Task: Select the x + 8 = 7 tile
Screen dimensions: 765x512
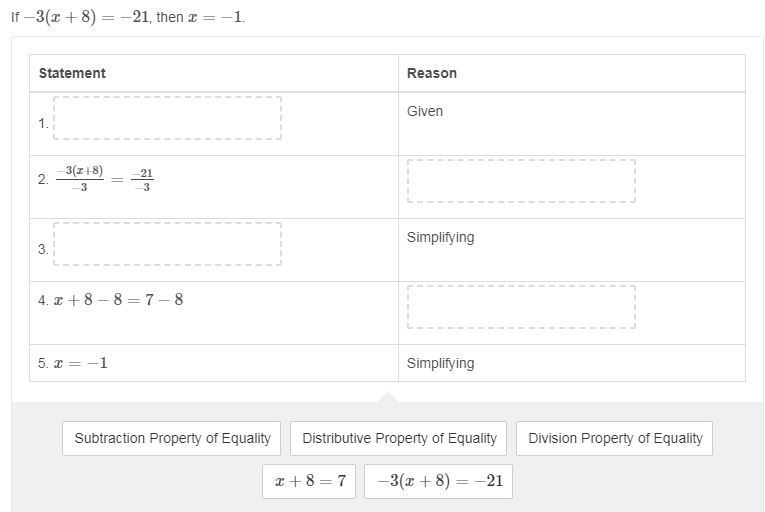Action: [x=309, y=481]
